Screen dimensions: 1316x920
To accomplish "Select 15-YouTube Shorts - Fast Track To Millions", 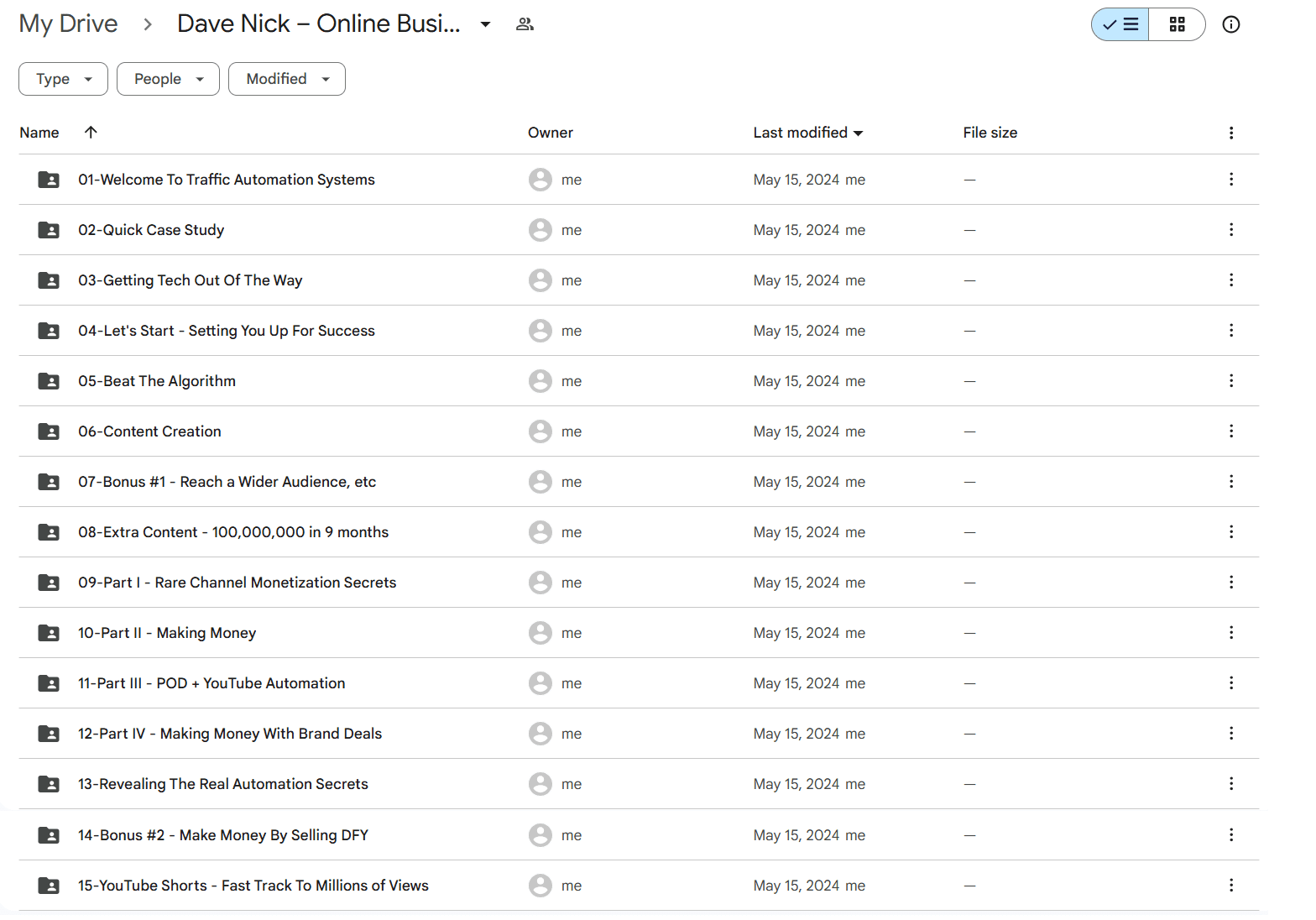I will click(x=639, y=886).
